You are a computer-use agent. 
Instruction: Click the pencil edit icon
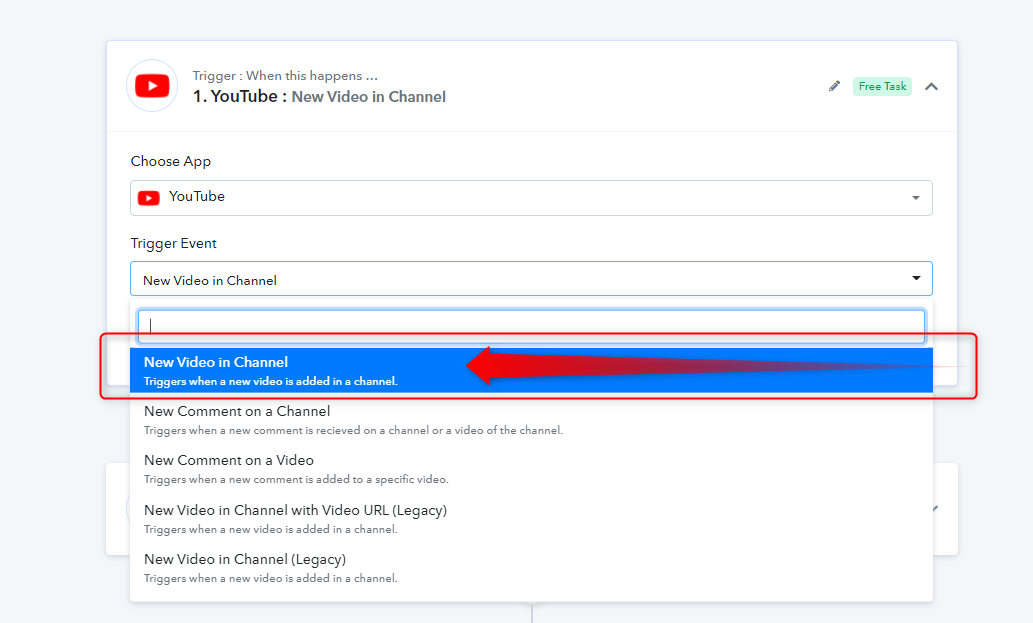tap(834, 86)
